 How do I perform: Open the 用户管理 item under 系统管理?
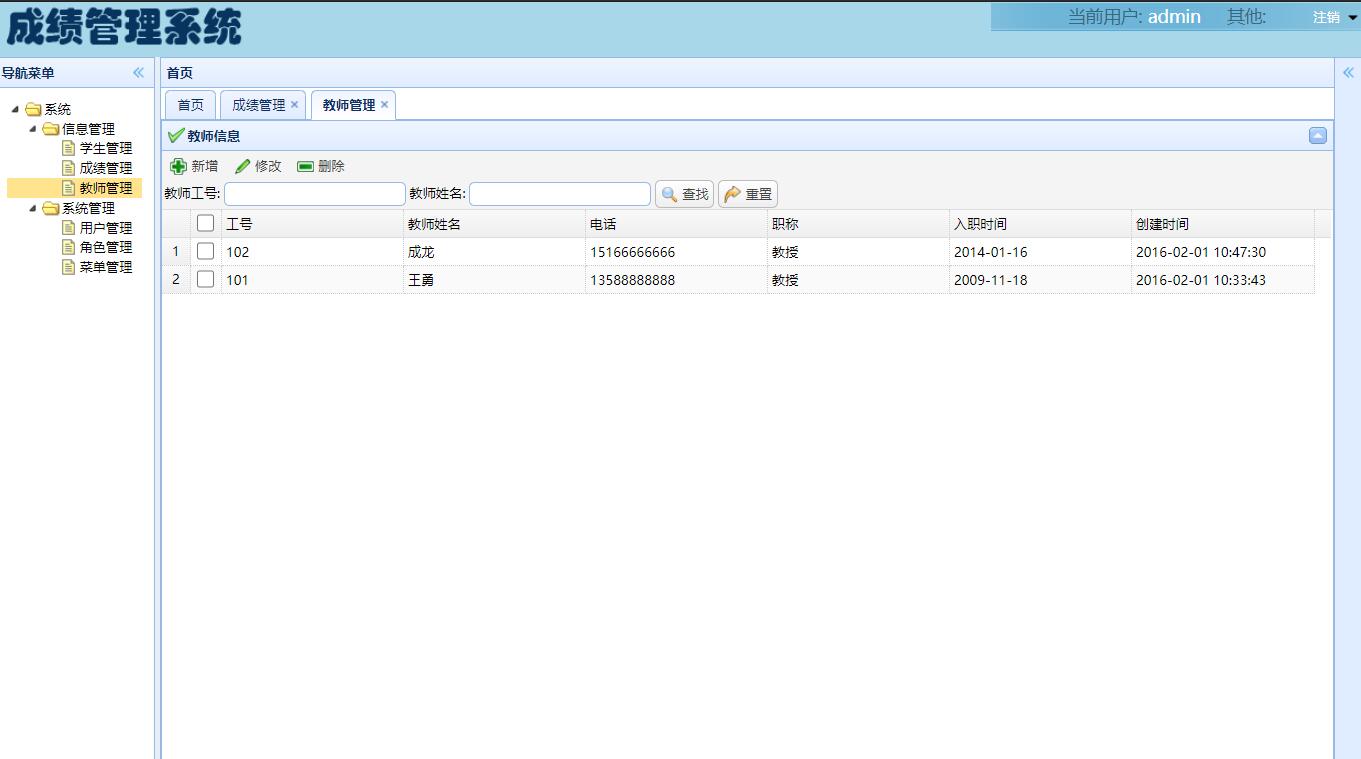[105, 227]
